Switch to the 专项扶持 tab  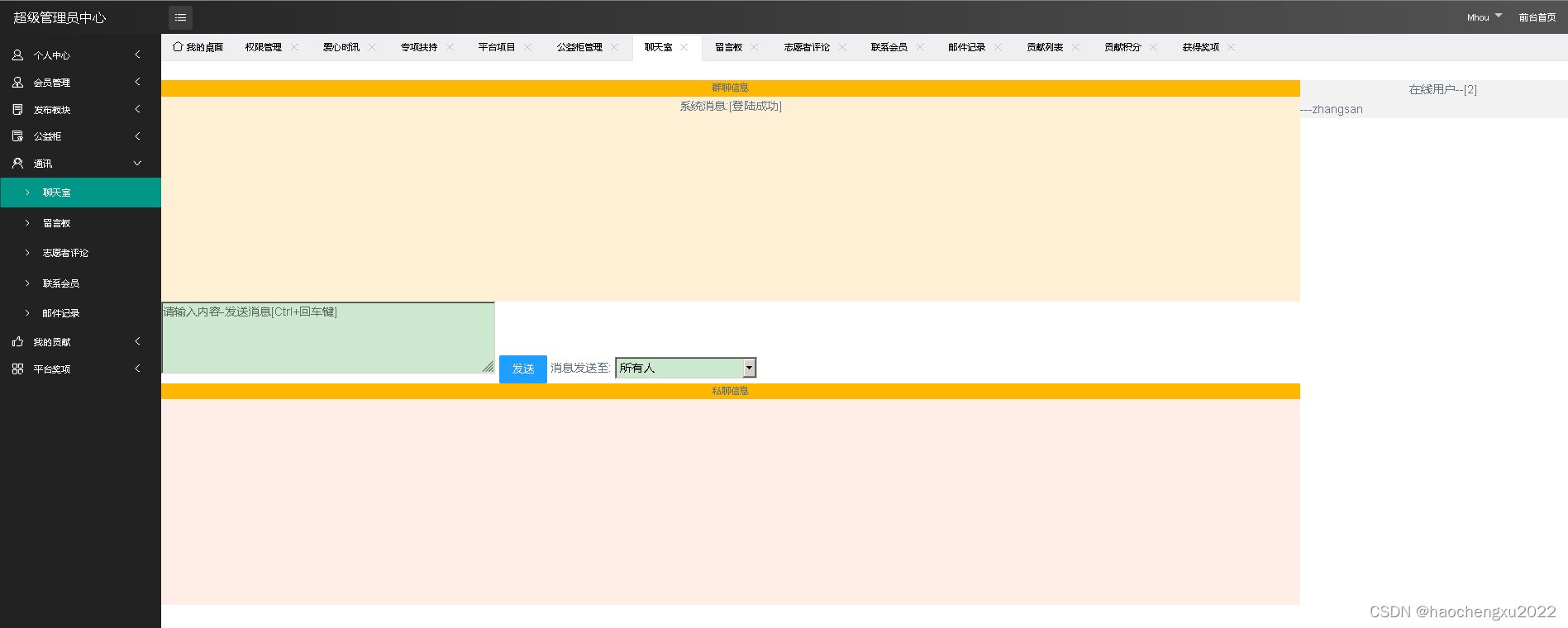419,47
